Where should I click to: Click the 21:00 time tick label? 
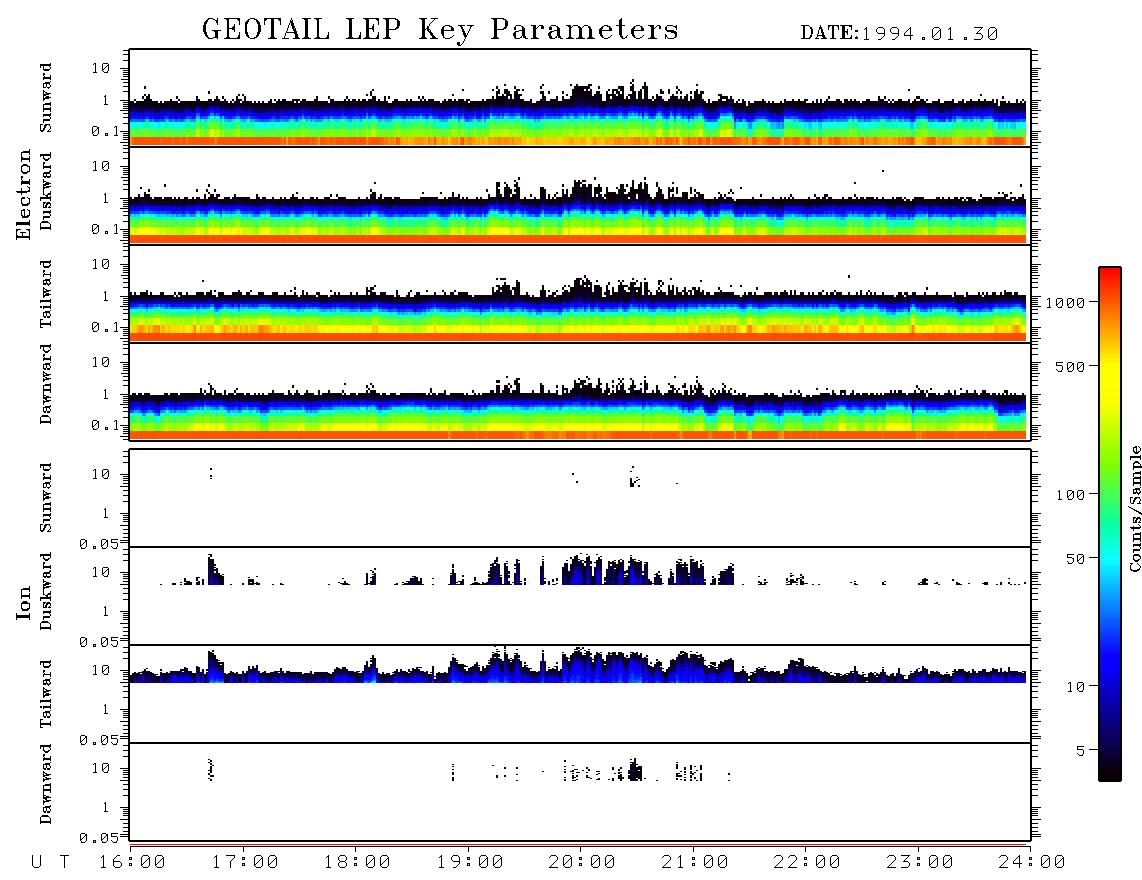[x=695, y=863]
